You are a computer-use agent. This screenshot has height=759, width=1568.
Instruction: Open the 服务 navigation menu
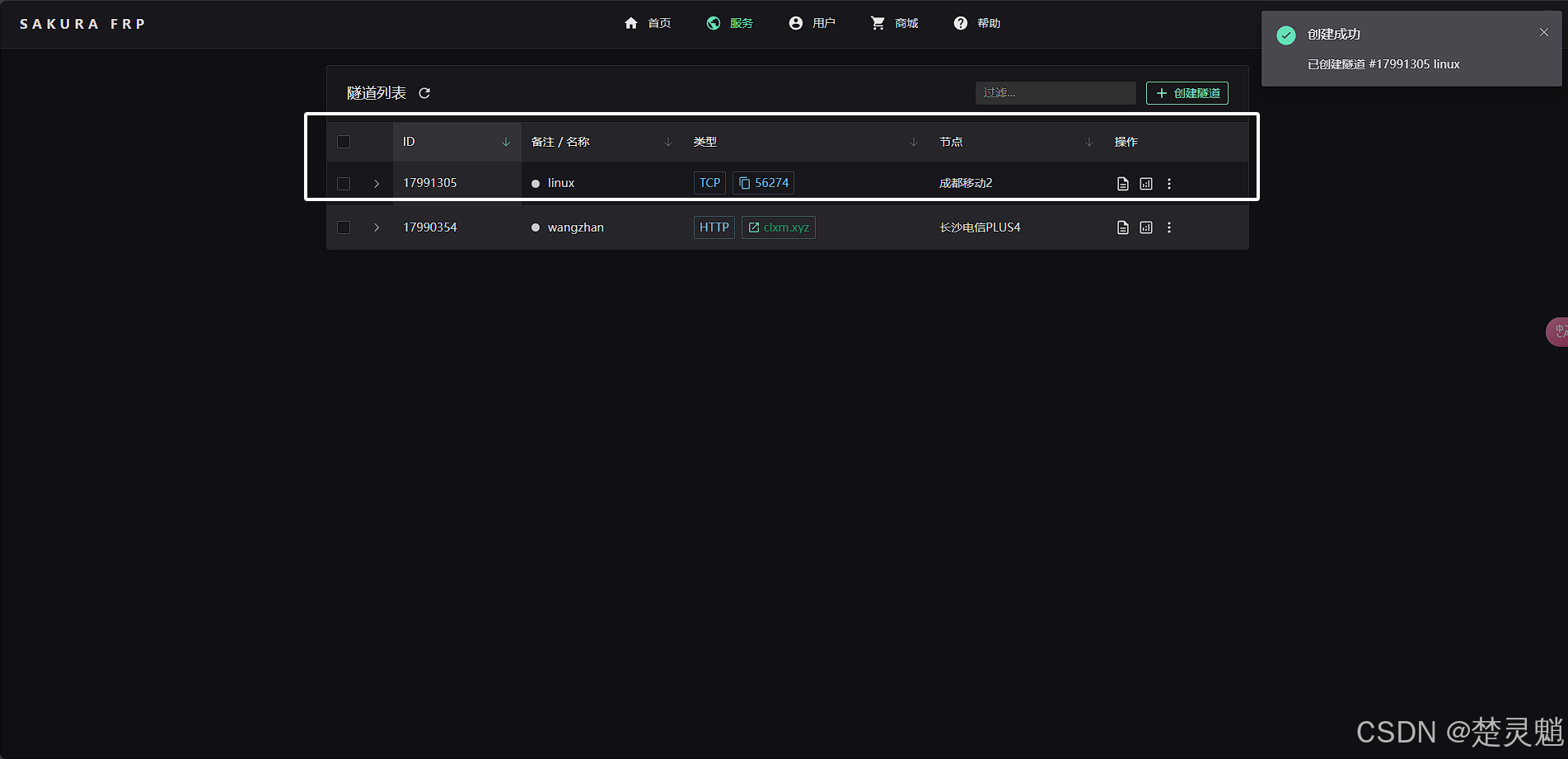(x=730, y=23)
